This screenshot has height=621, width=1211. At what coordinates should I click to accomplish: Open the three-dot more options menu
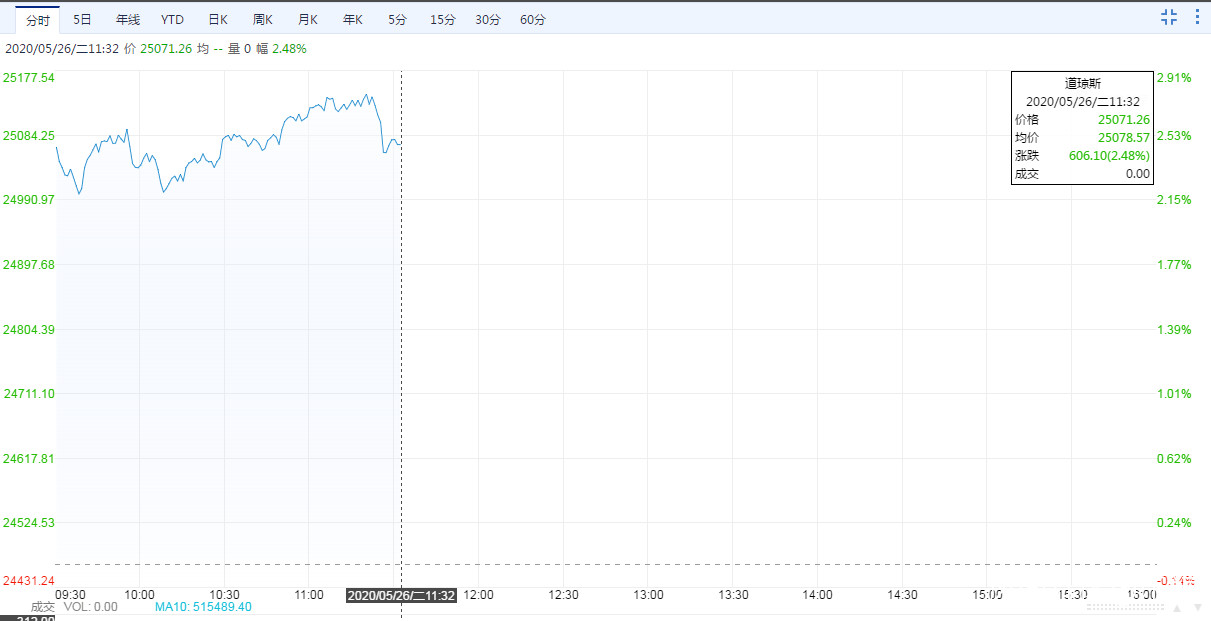[1196, 16]
